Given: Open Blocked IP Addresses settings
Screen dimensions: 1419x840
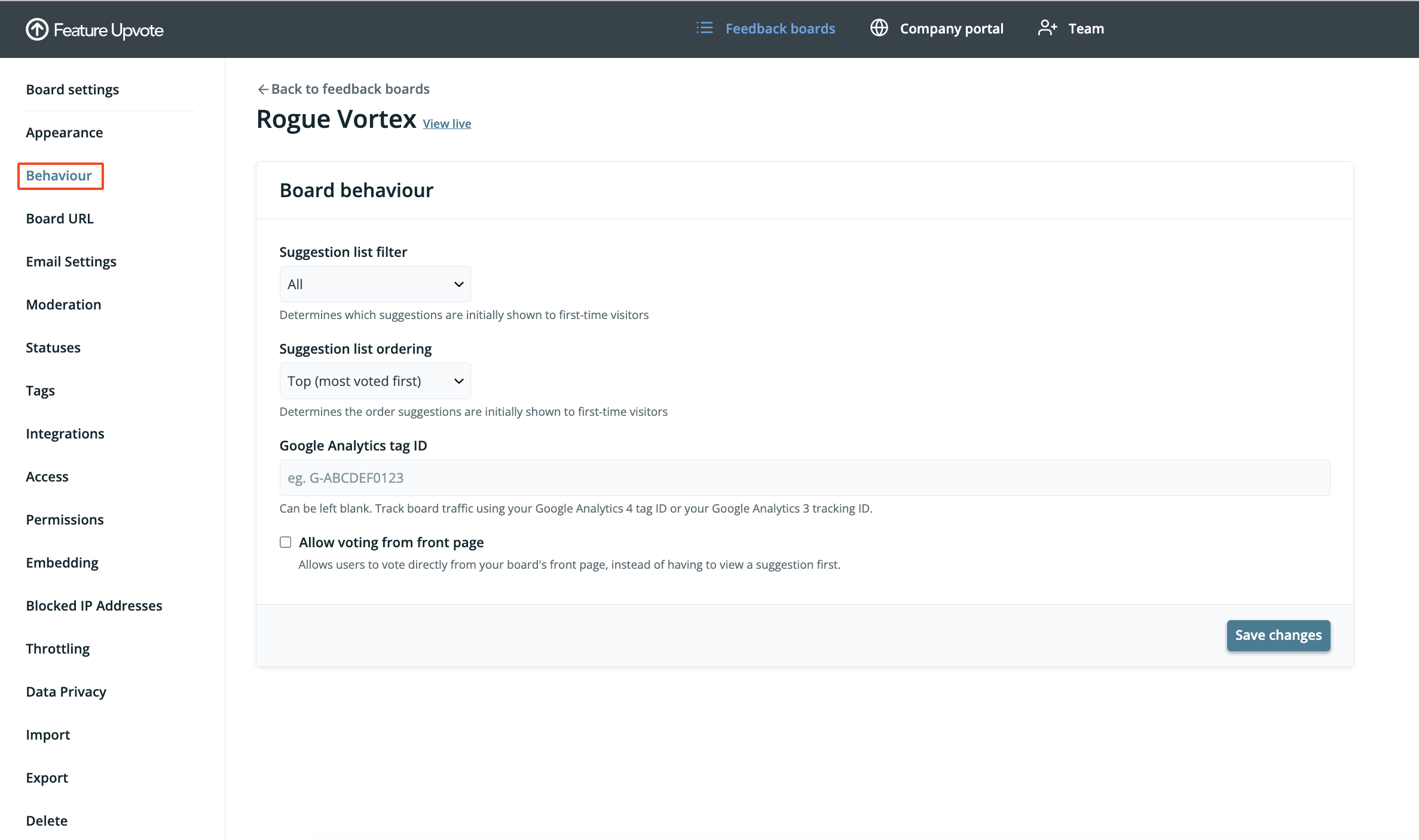Looking at the screenshot, I should (94, 606).
